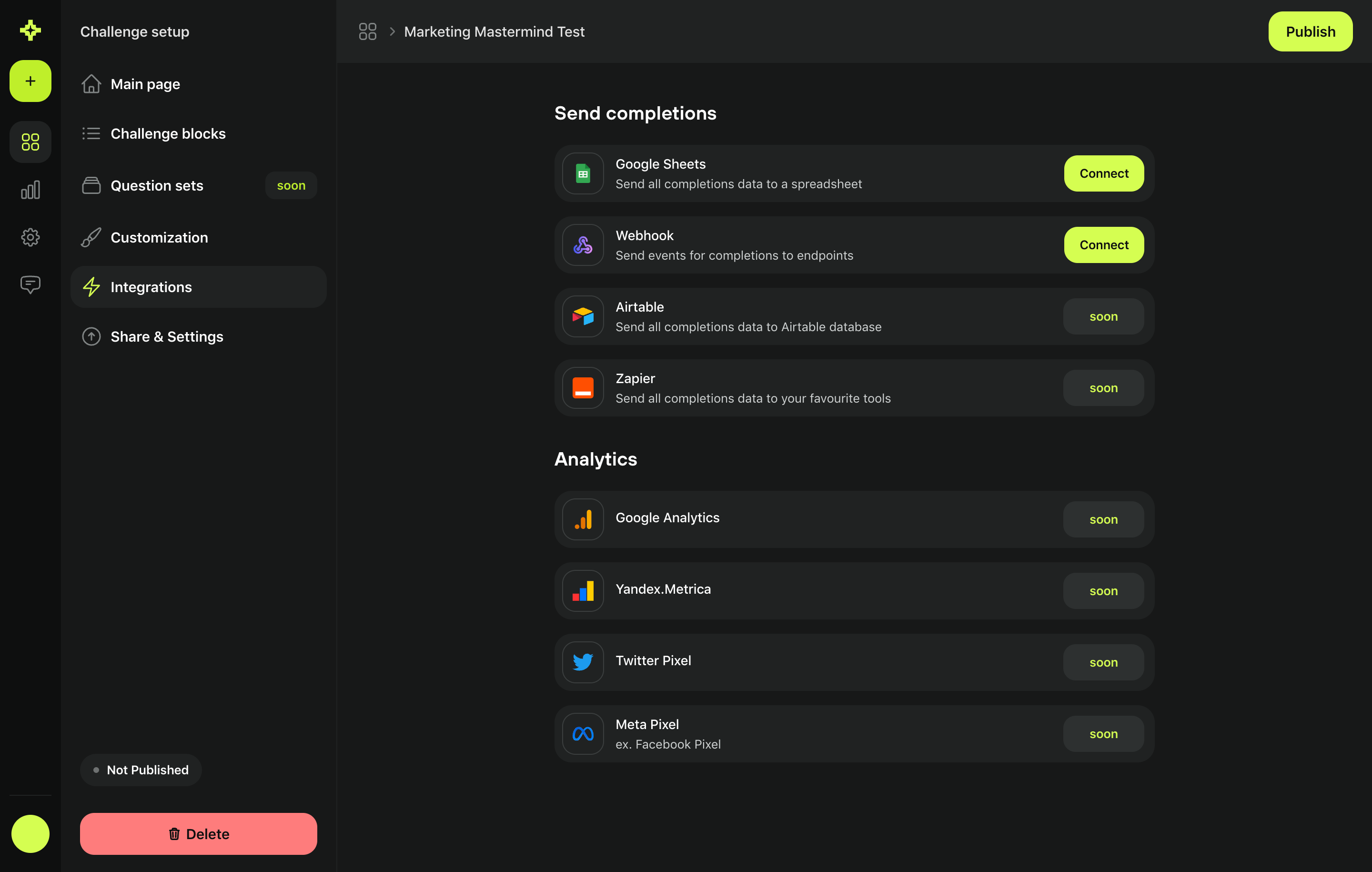The image size is (1372, 872).
Task: Click the Challenge setup title
Action: 134,32
